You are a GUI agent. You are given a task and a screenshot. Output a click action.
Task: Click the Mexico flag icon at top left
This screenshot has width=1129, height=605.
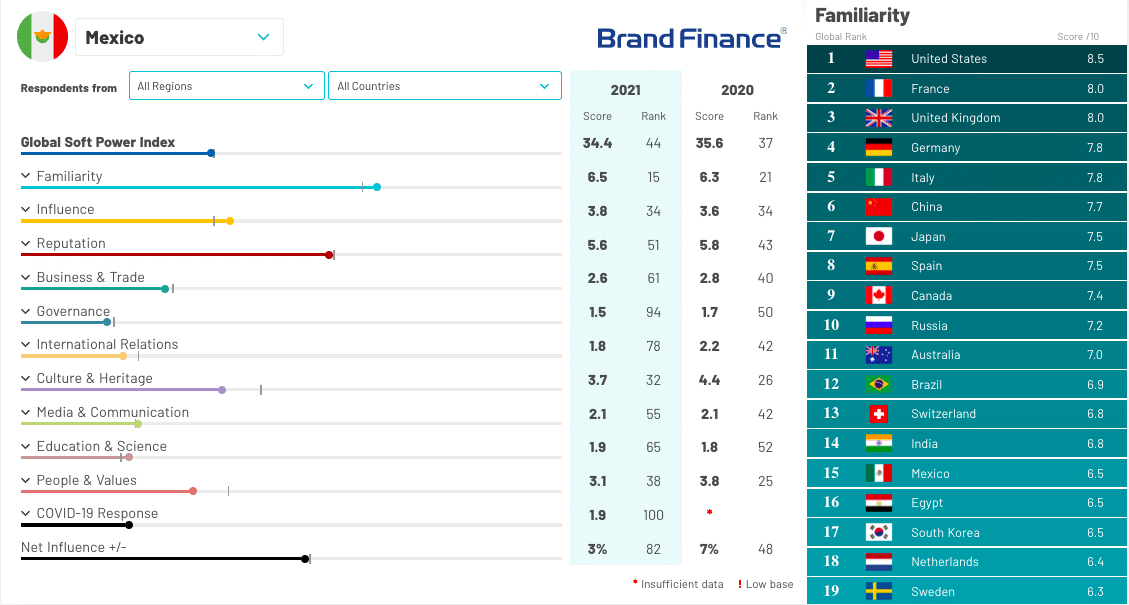pos(42,37)
